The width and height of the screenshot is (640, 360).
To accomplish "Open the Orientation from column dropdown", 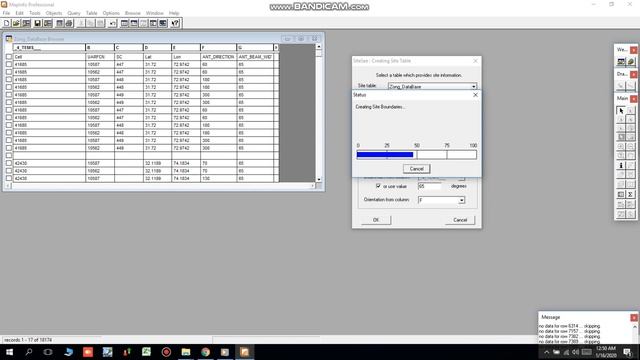I will point(461,200).
